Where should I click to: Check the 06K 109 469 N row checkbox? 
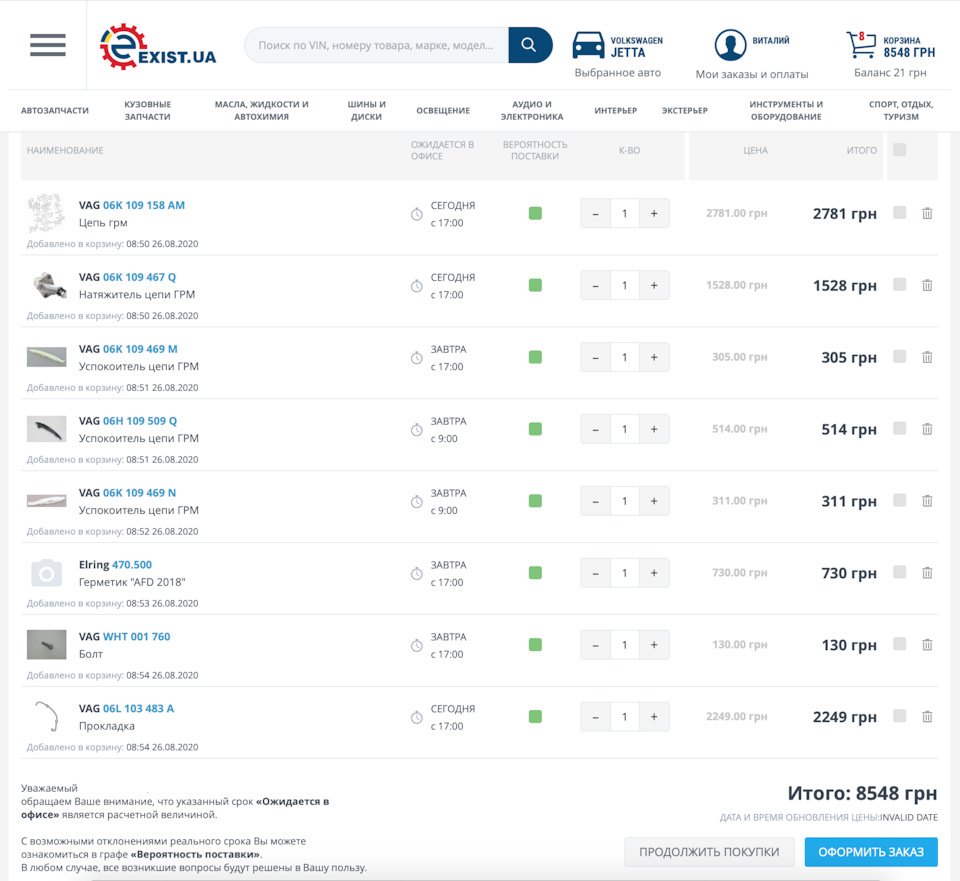tap(899, 500)
